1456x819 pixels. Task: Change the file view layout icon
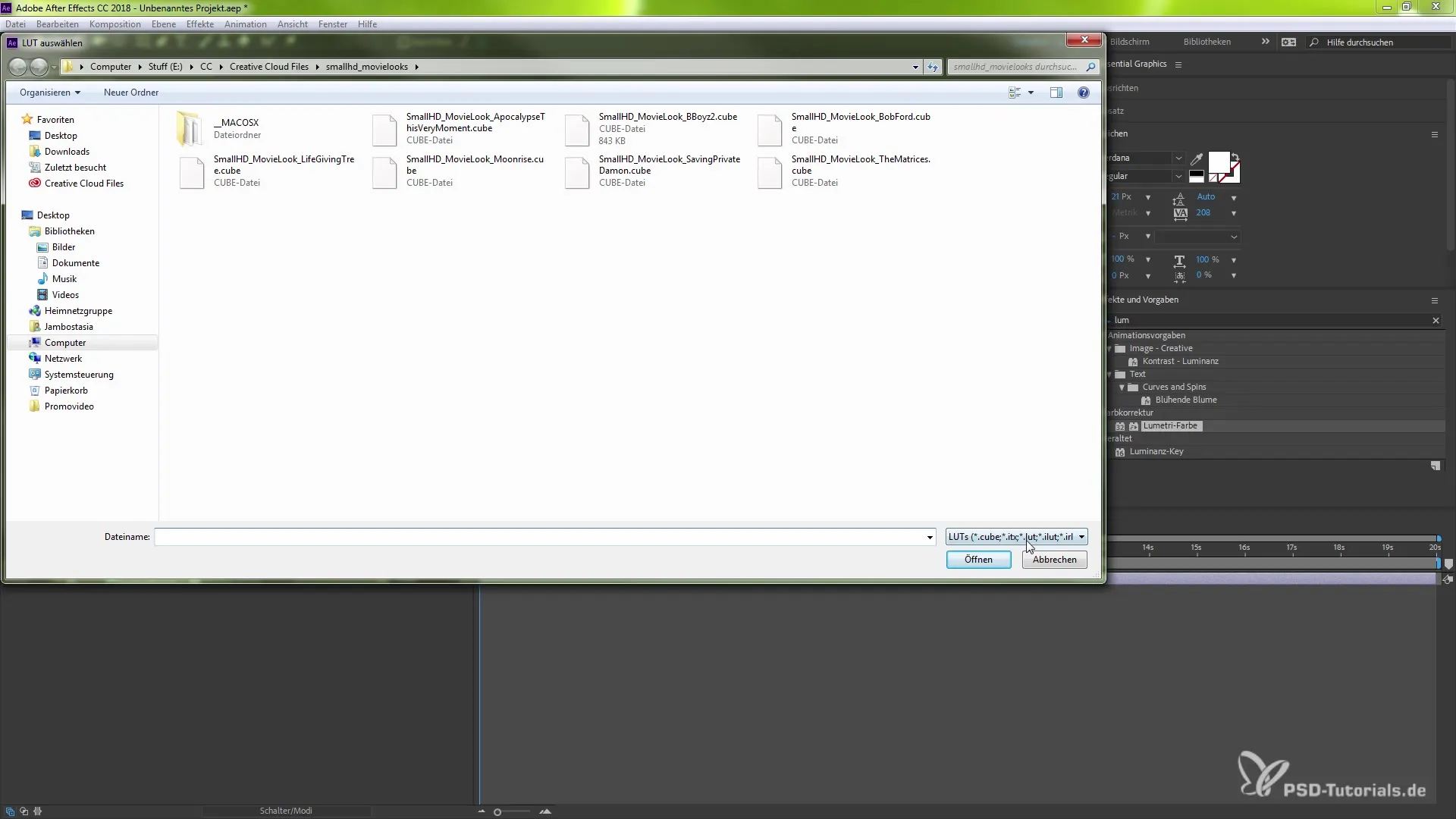(x=1015, y=93)
